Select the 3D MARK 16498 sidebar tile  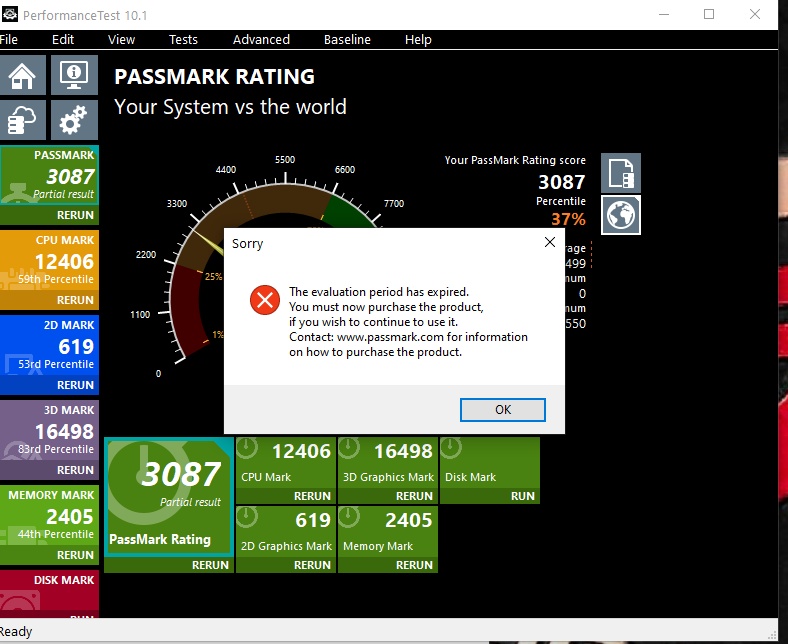click(49, 430)
